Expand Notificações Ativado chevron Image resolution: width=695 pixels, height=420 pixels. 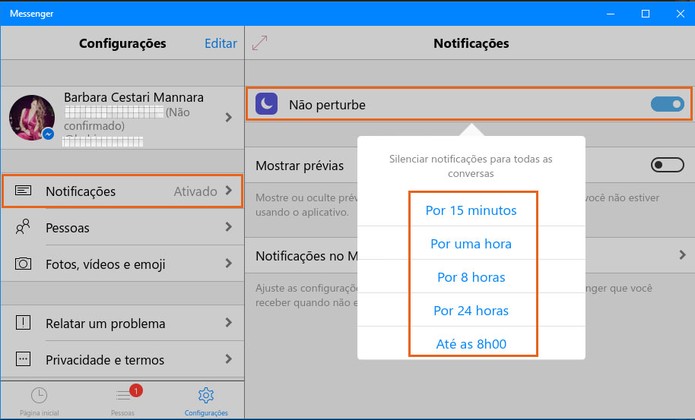point(229,191)
